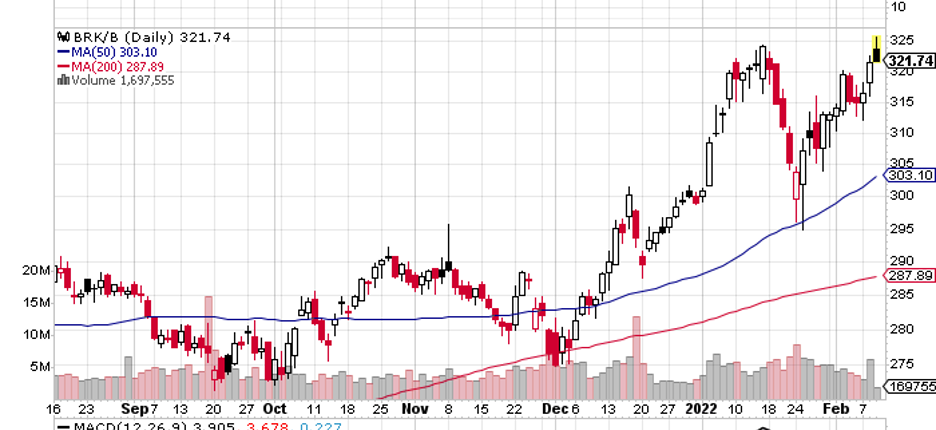Click the 15M volume axis label
Image resolution: width=936 pixels, height=430 pixels.
point(36,303)
